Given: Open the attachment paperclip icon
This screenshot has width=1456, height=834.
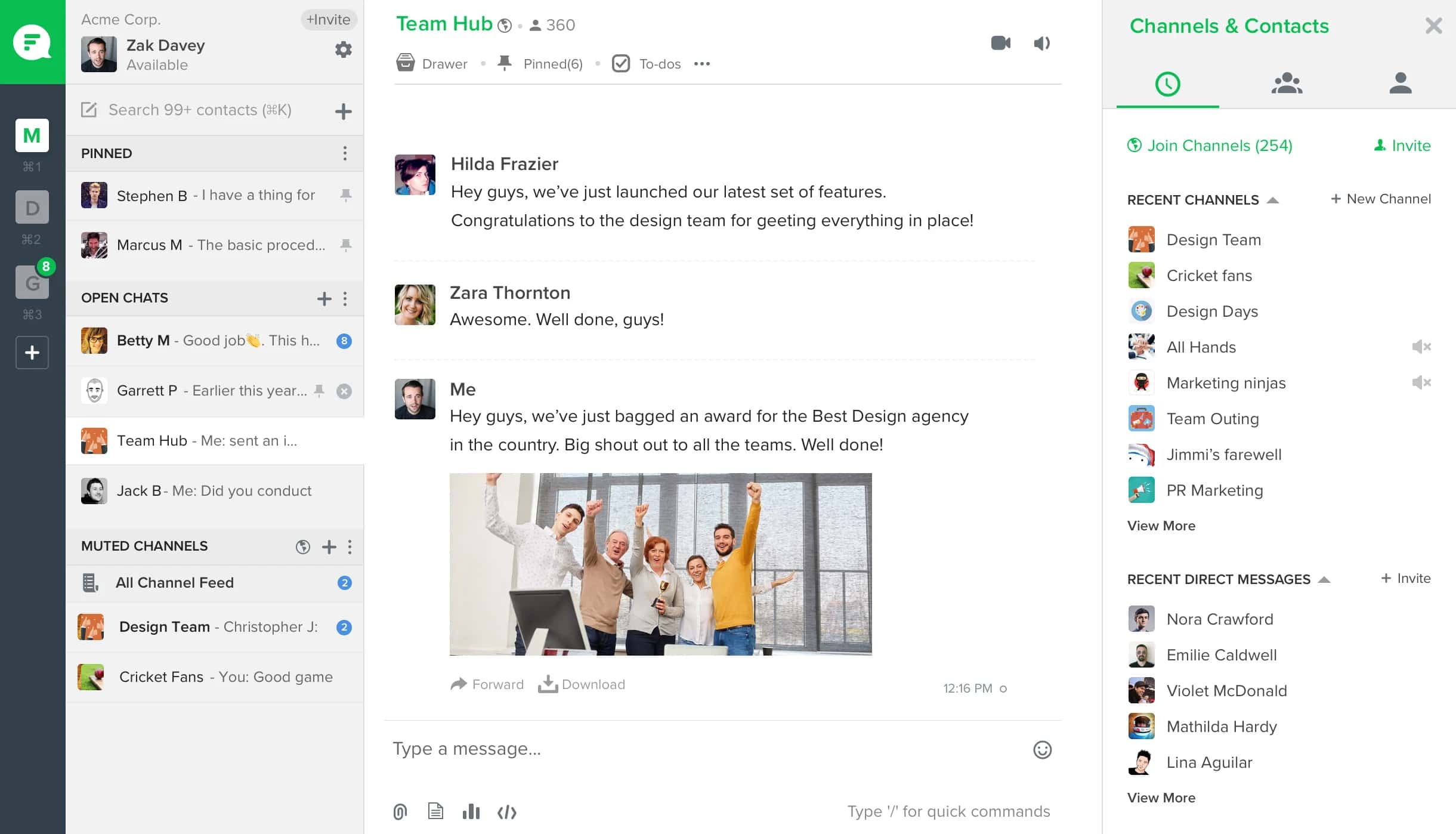Looking at the screenshot, I should (x=400, y=811).
